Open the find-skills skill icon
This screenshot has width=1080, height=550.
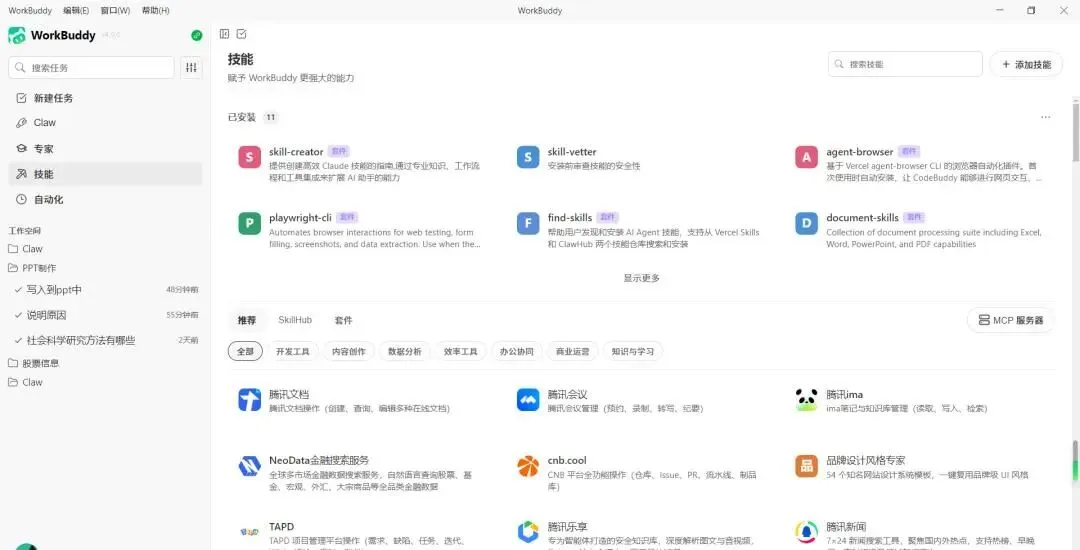coord(528,223)
